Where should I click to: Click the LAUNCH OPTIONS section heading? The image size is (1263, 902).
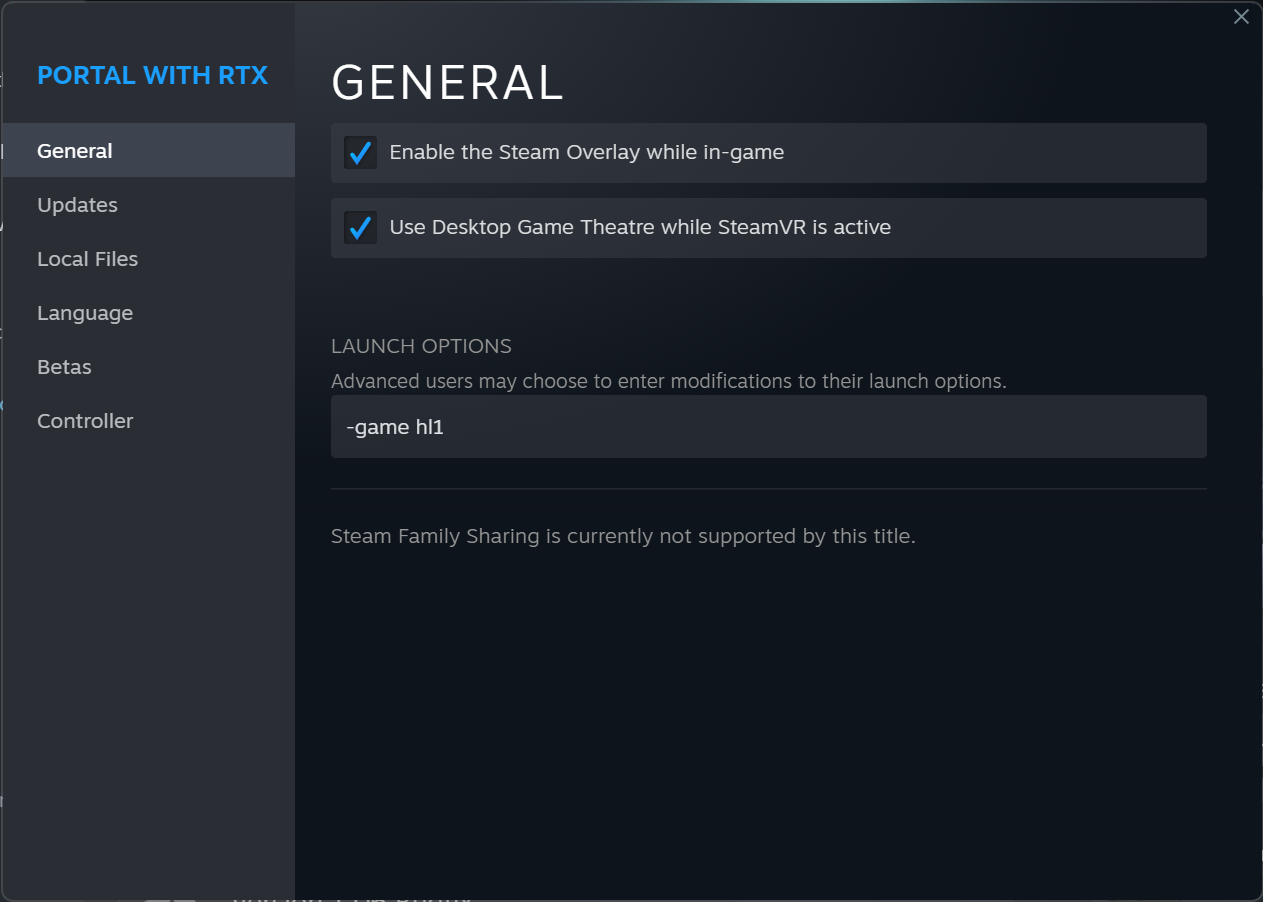point(421,346)
